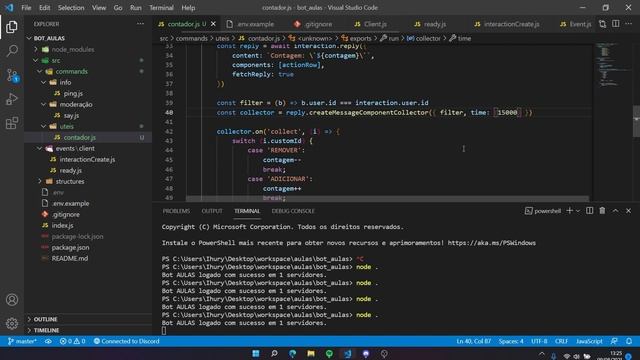Change Spaces: 4 indentation setting

(x=511, y=341)
